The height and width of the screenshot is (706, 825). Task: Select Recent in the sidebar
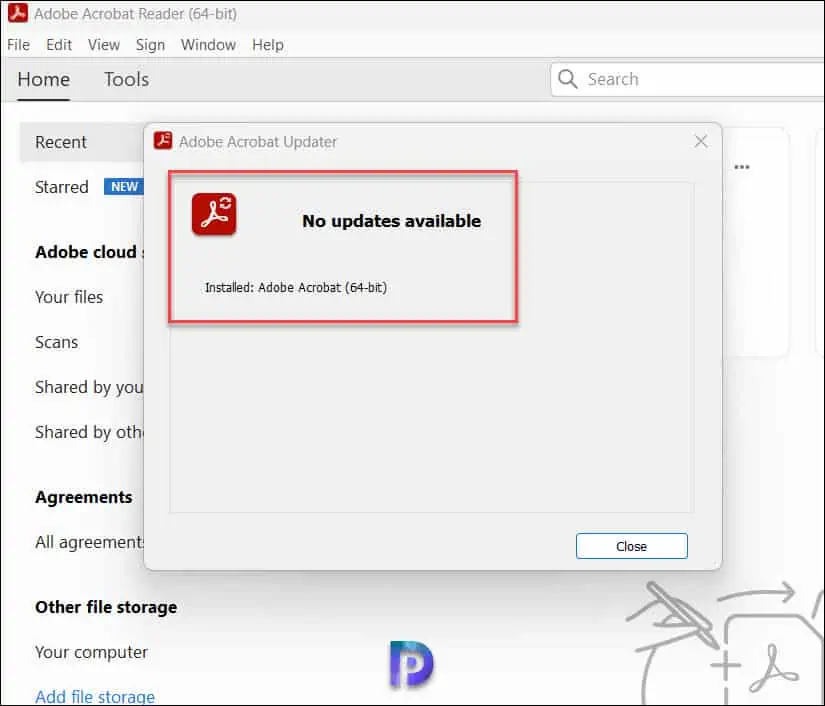point(82,142)
